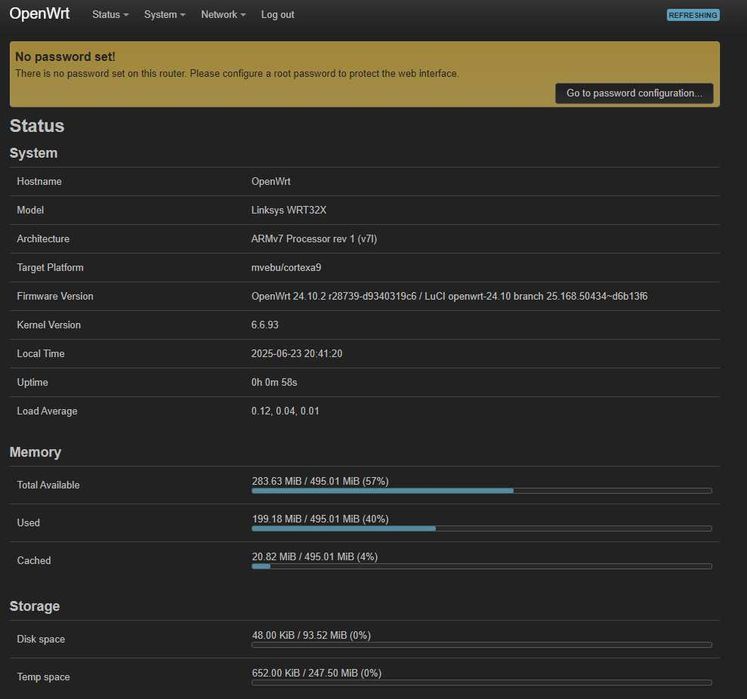Click the Kernel Version label
This screenshot has height=699, width=747.
coord(49,325)
